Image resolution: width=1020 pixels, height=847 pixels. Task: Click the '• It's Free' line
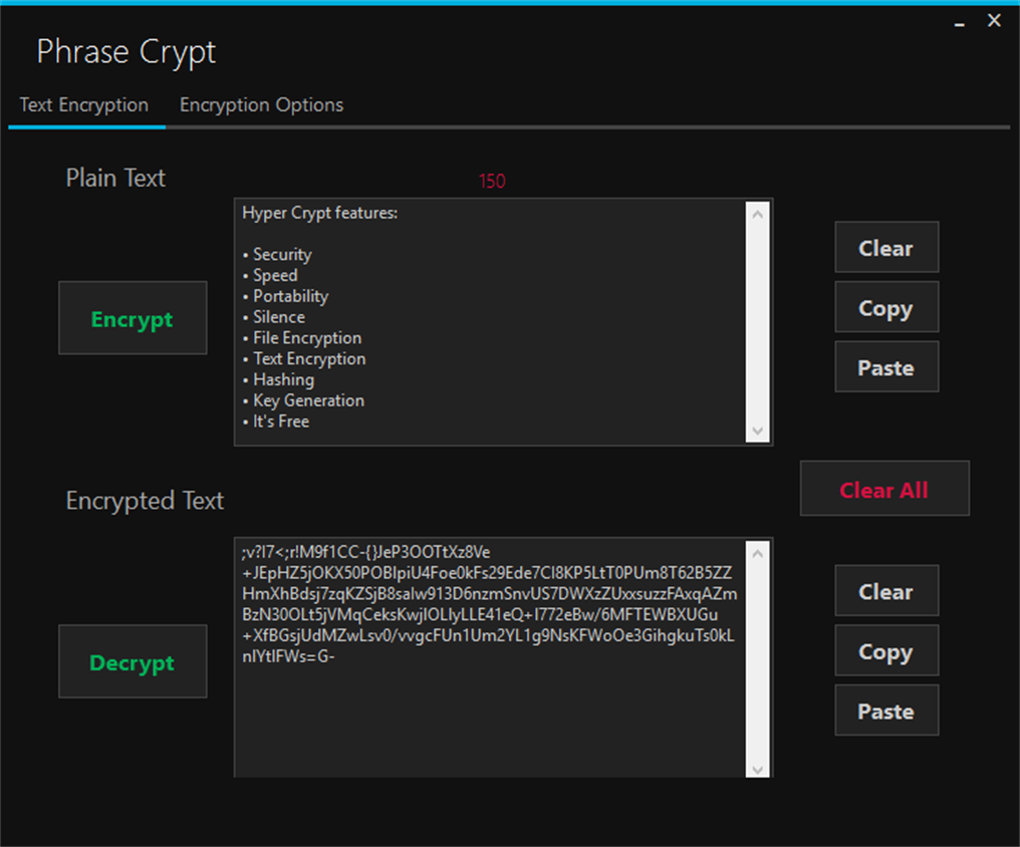click(276, 421)
